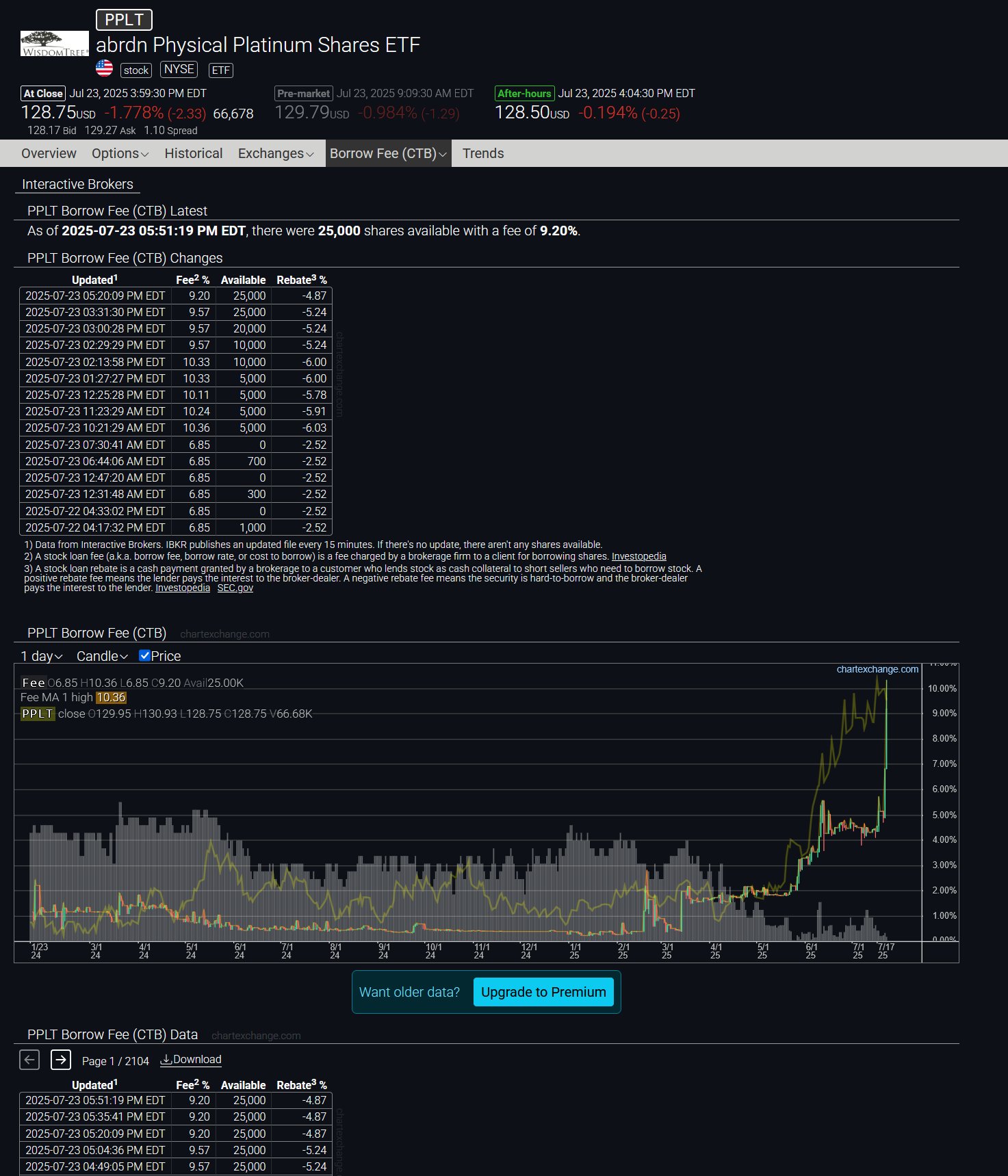1008x1176 pixels.
Task: Click the At Close label
Action: click(43, 94)
